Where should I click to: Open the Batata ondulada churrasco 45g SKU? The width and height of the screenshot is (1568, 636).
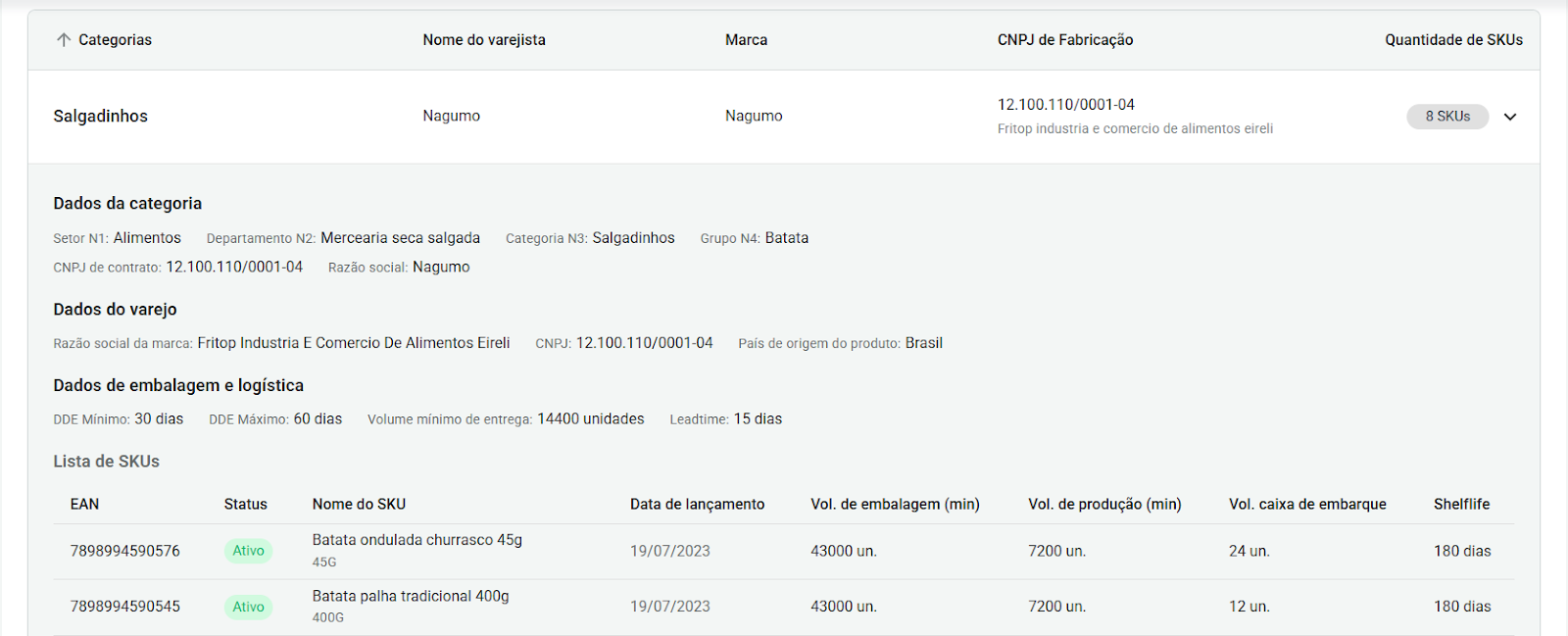click(417, 540)
